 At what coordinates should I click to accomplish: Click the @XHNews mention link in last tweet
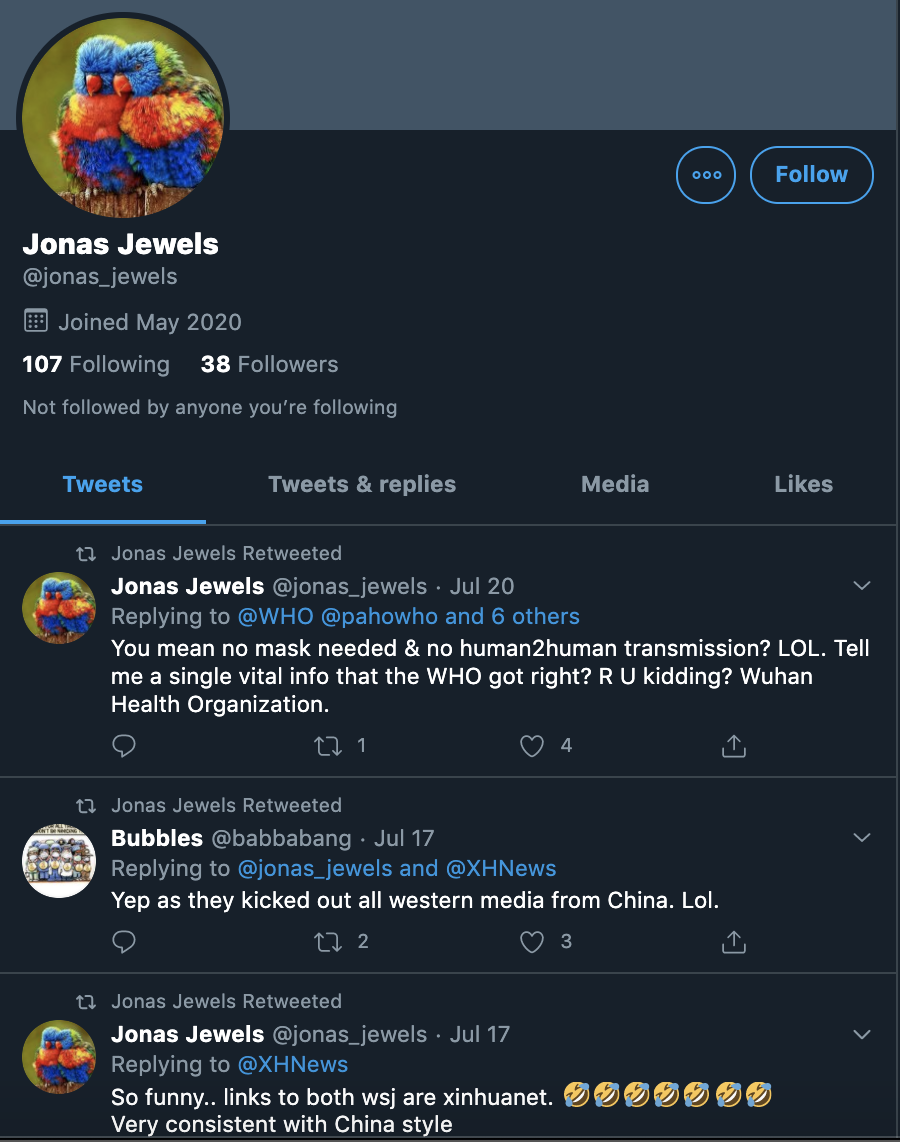[293, 1064]
